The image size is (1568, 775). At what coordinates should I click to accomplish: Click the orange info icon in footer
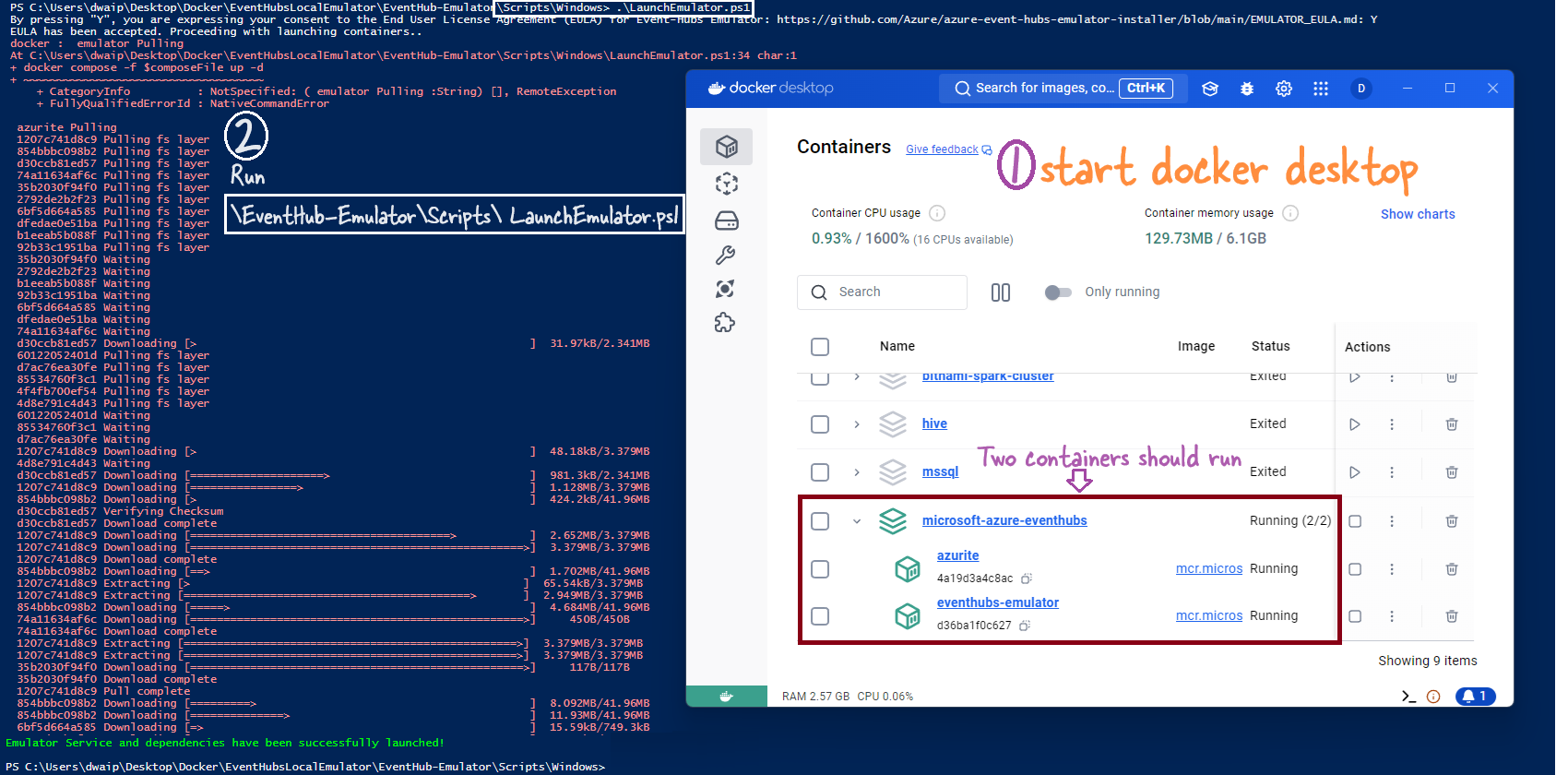(1433, 697)
